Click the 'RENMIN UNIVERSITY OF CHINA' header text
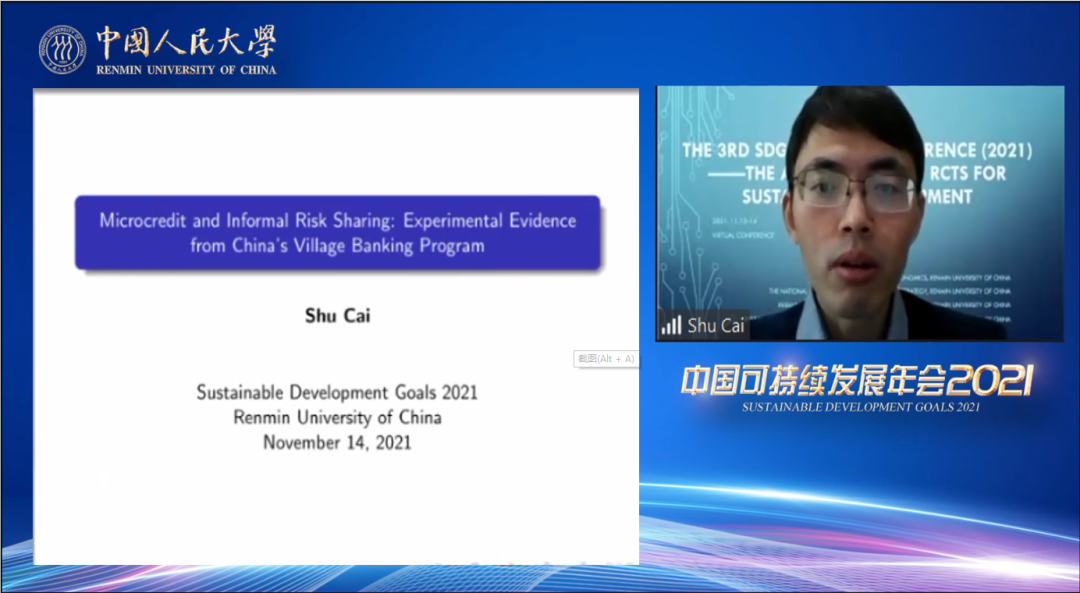The width and height of the screenshot is (1080, 593). 186,70
